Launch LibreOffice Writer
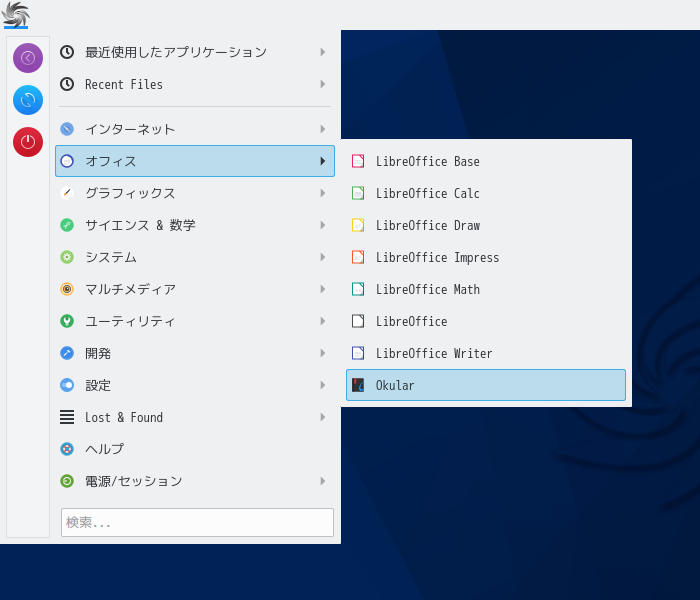The image size is (700, 600). 486,353
